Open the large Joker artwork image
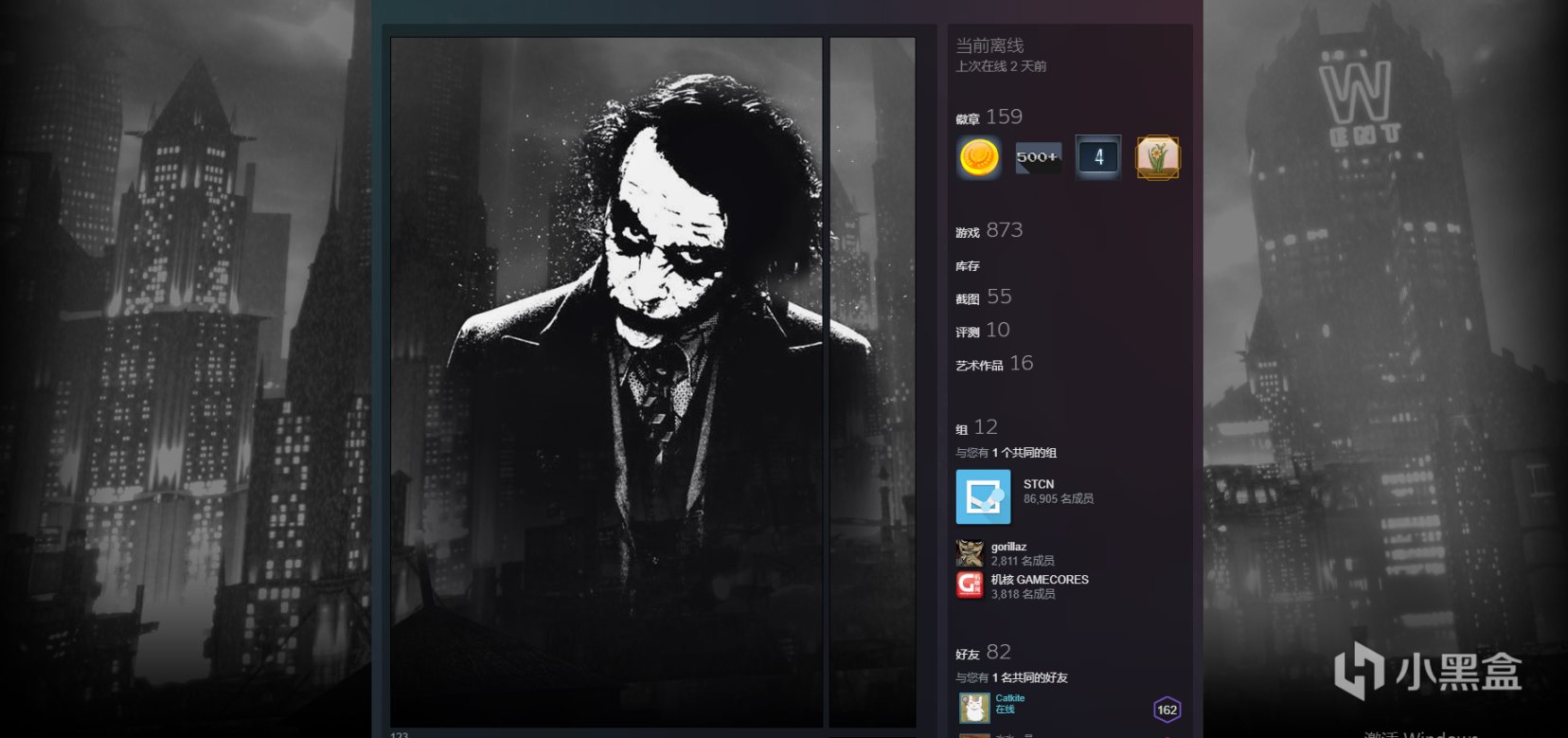The height and width of the screenshot is (738, 1568). 607,383
